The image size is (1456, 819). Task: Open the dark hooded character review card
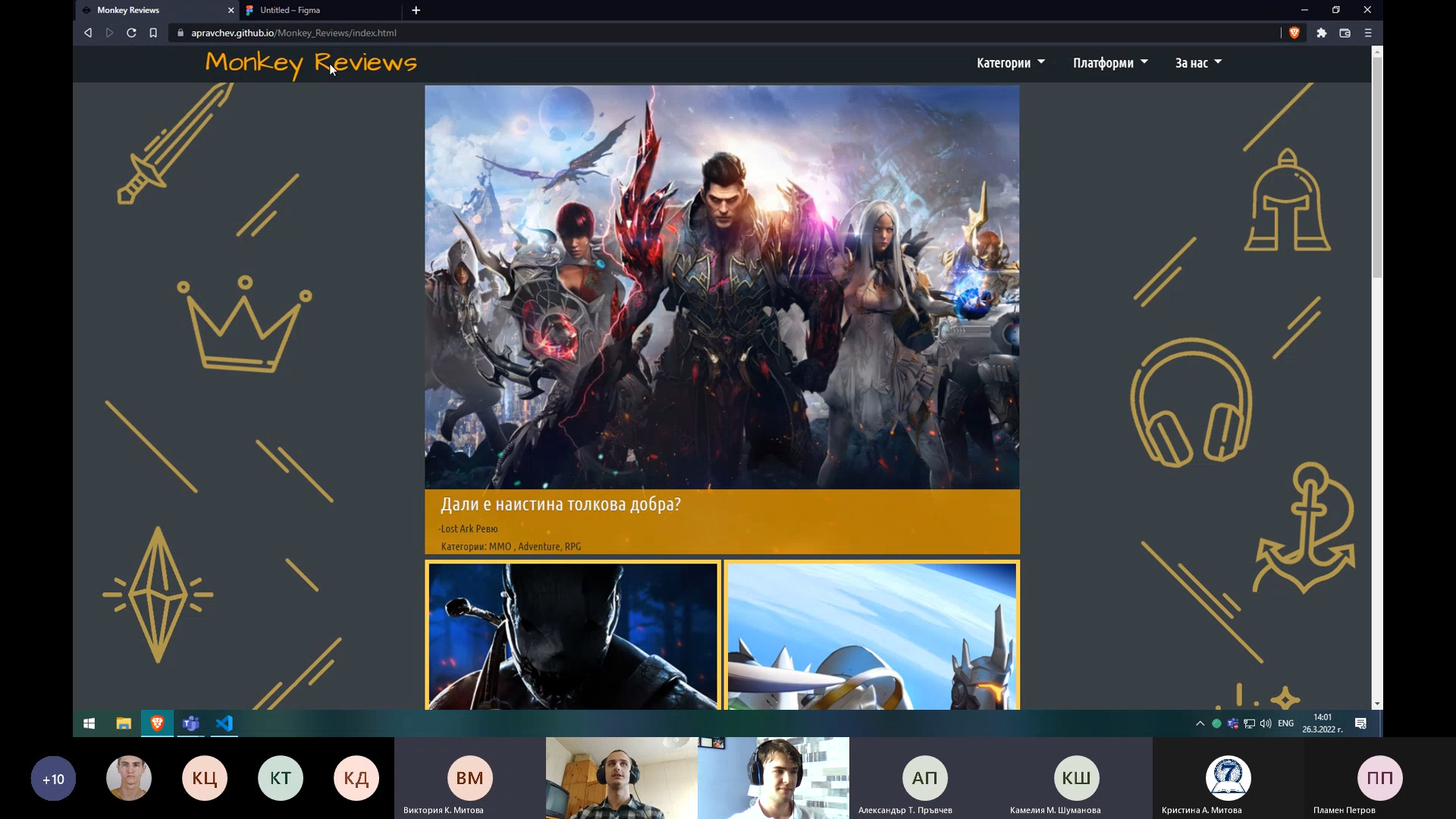point(573,635)
